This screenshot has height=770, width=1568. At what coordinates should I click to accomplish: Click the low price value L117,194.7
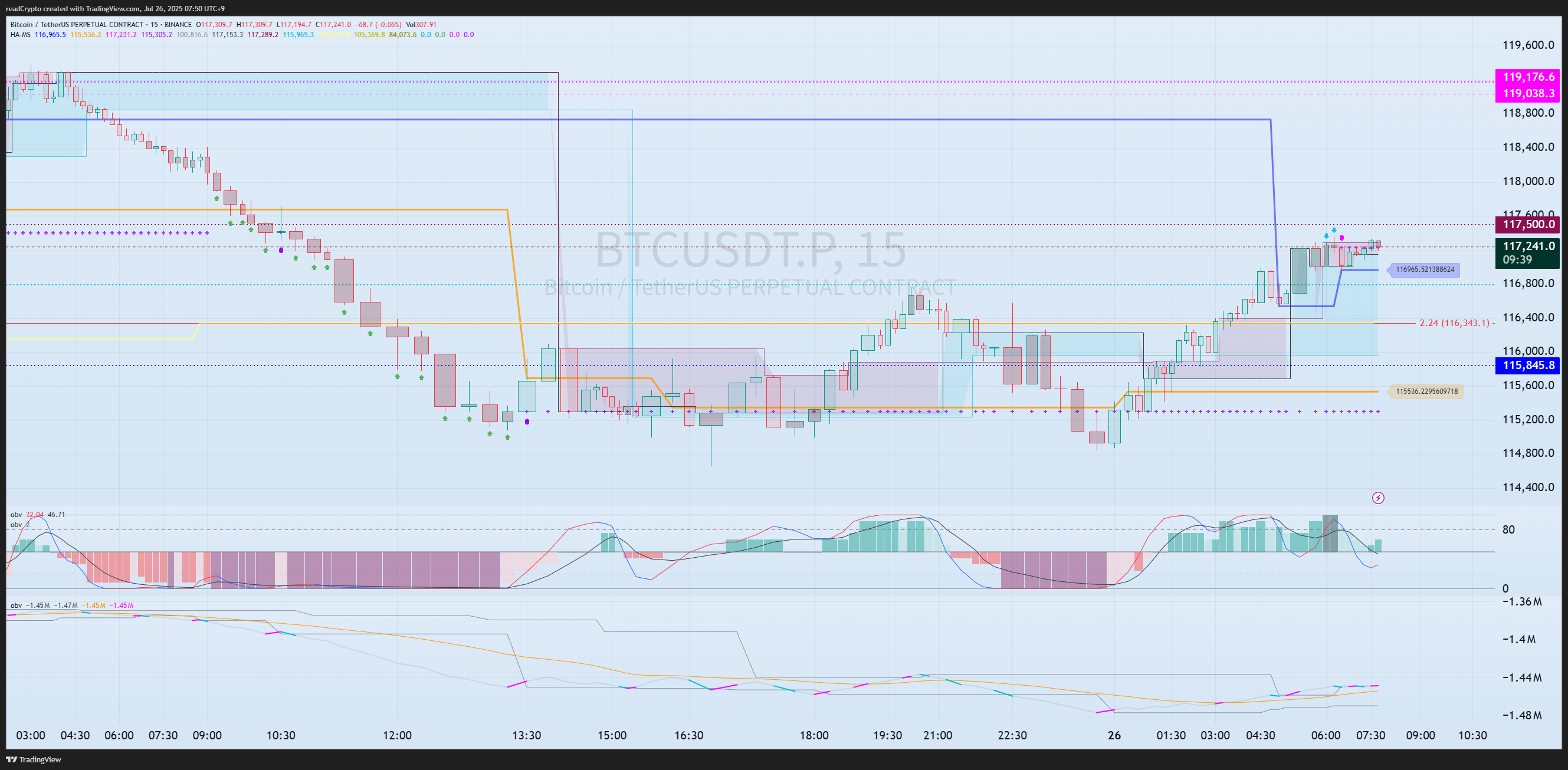click(294, 25)
